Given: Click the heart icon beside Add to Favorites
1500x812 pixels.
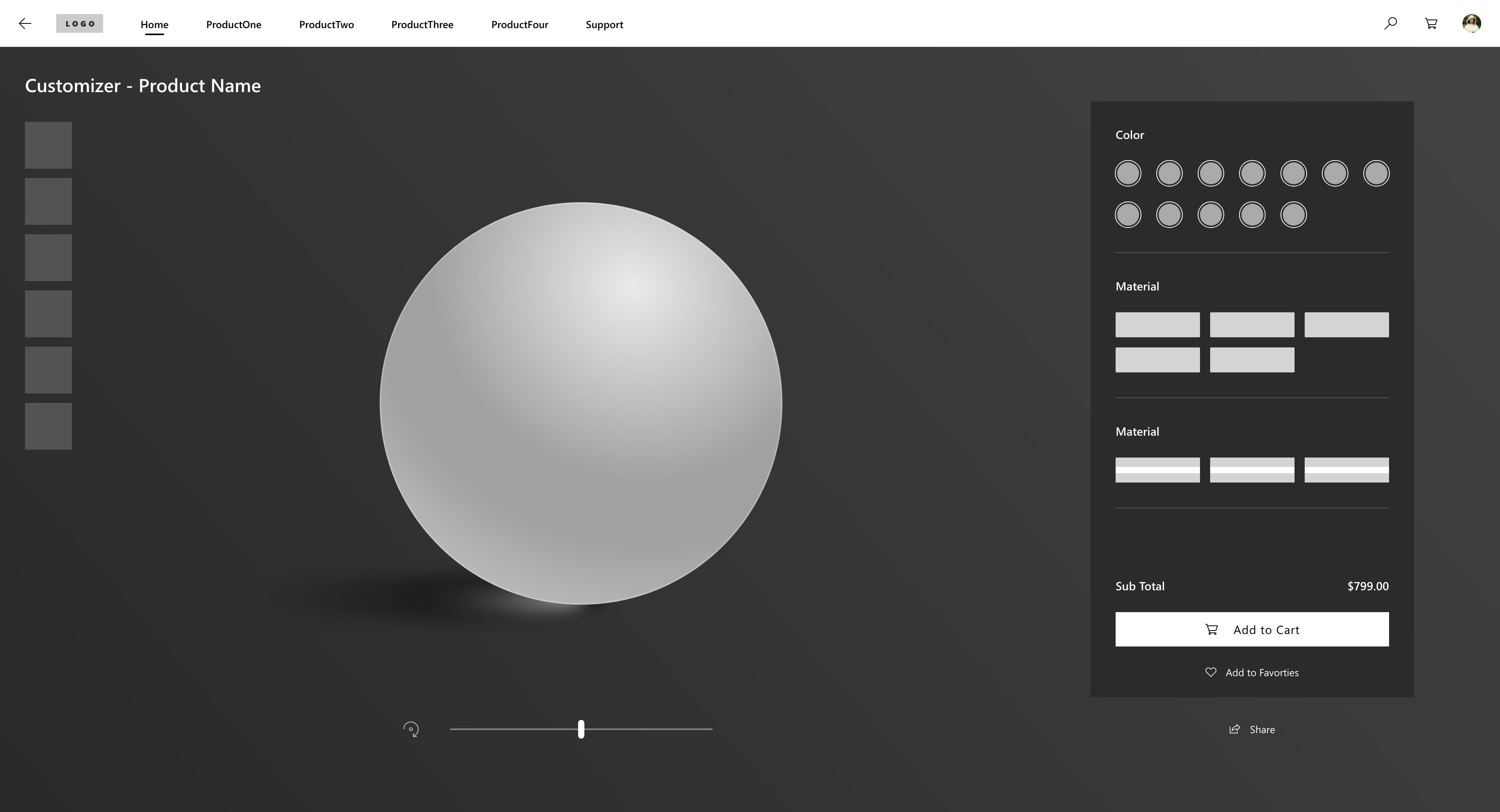Looking at the screenshot, I should coord(1211,672).
